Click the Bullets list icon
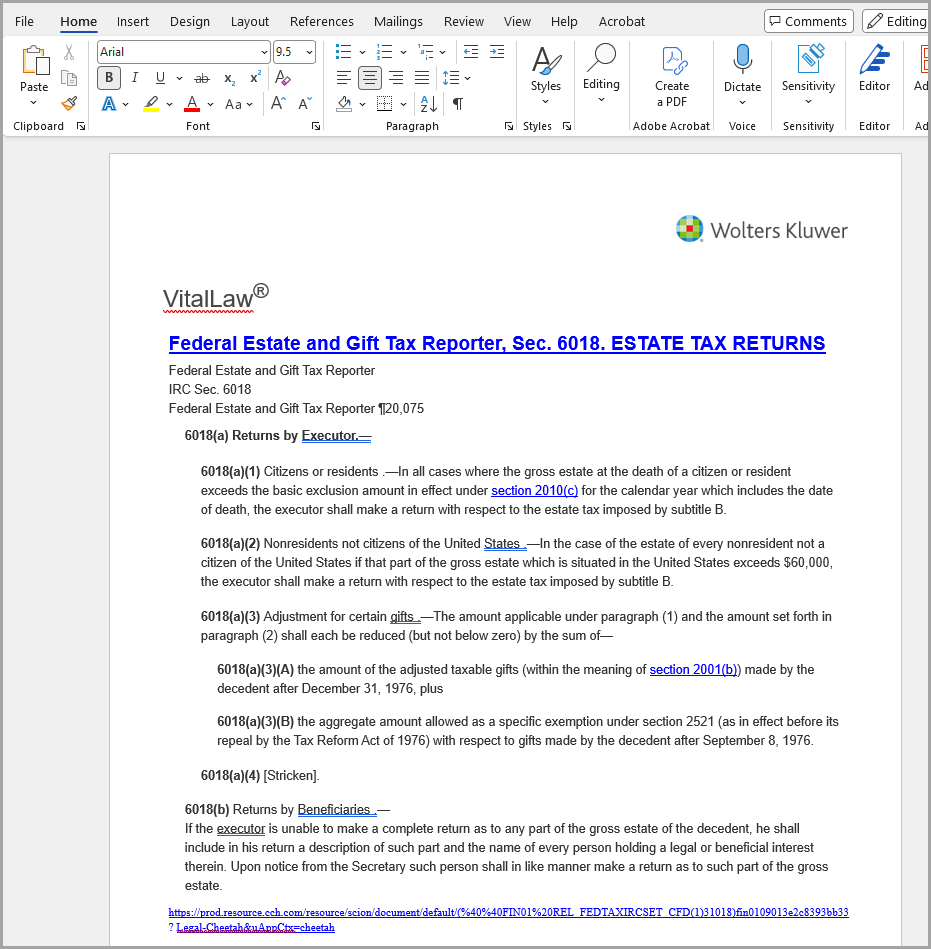Screen dimensions: 931x949 tap(343, 52)
